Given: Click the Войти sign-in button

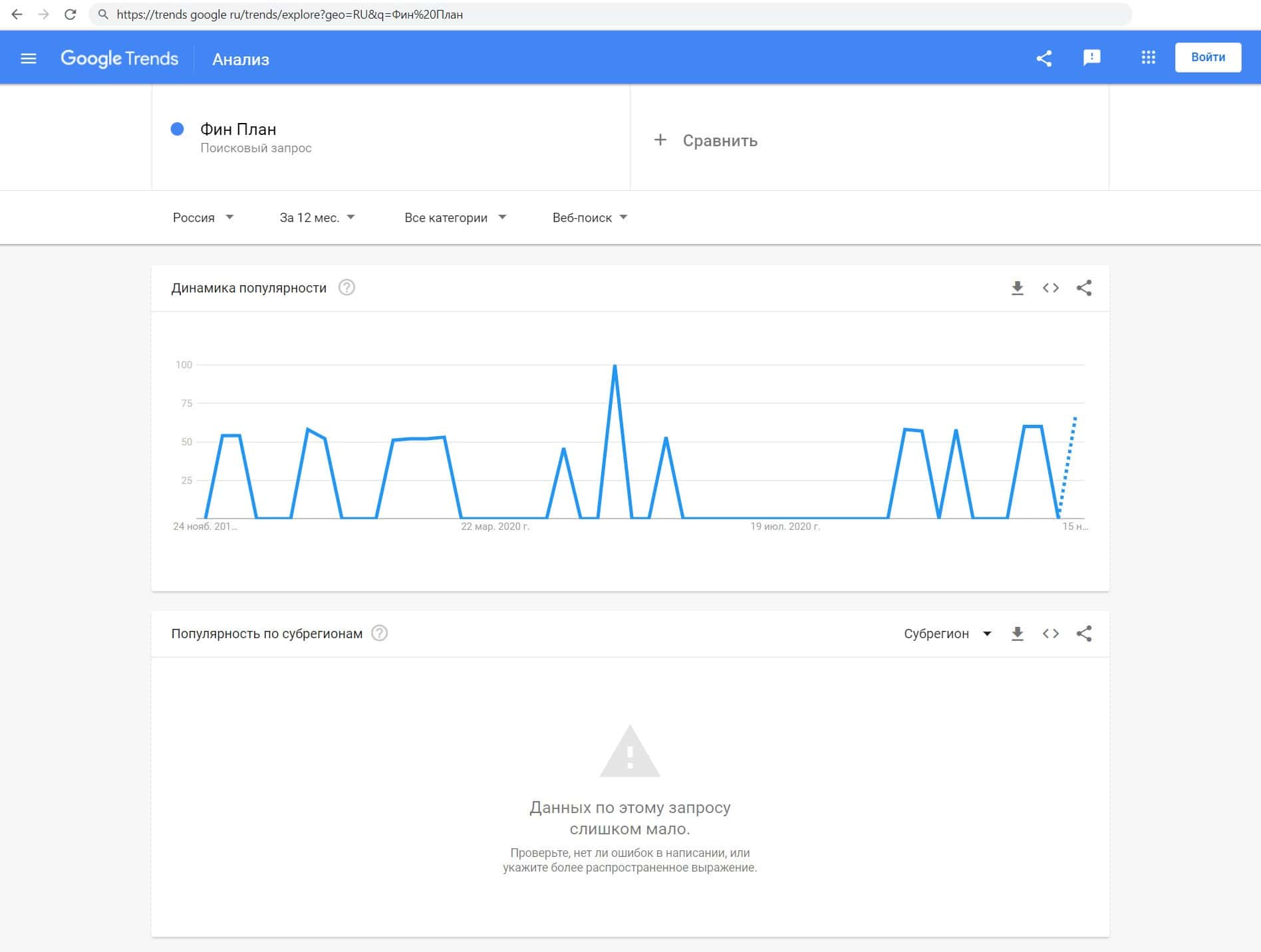Looking at the screenshot, I should [x=1207, y=57].
